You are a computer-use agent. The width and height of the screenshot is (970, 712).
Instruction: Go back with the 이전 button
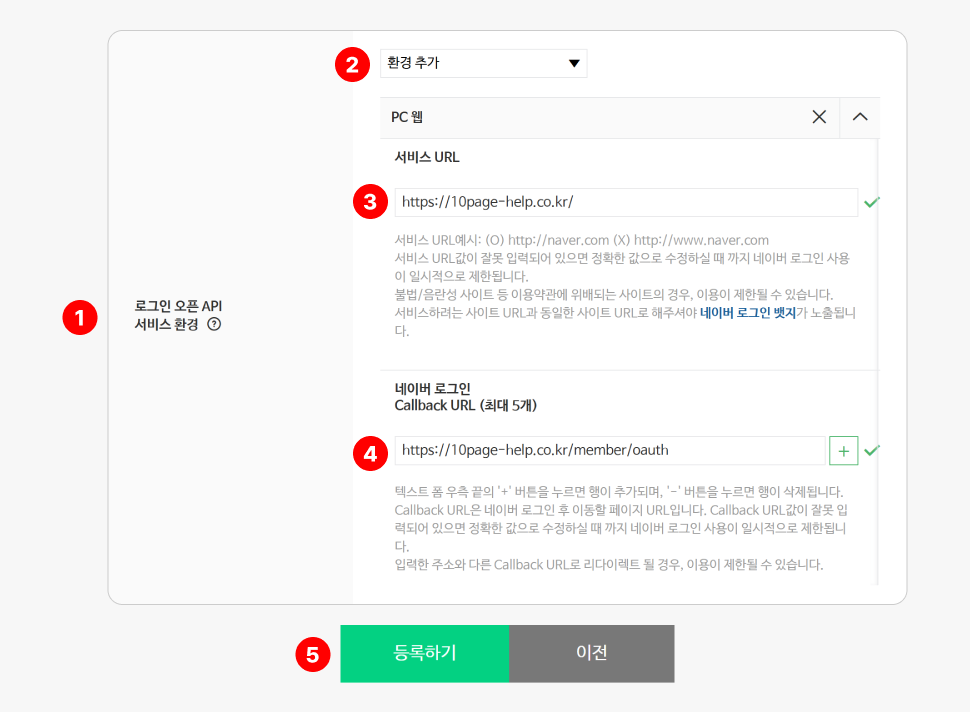pyautogui.click(x=591, y=654)
